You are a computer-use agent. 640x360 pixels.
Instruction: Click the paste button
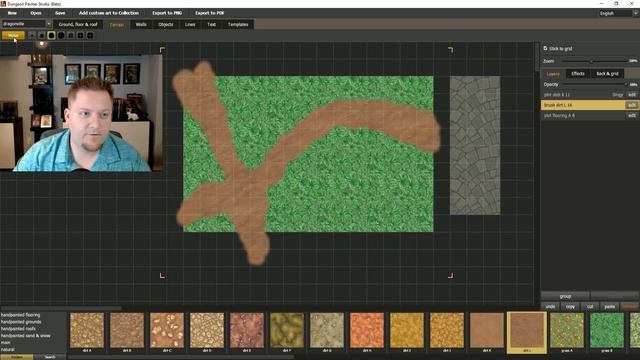pyautogui.click(x=610, y=306)
